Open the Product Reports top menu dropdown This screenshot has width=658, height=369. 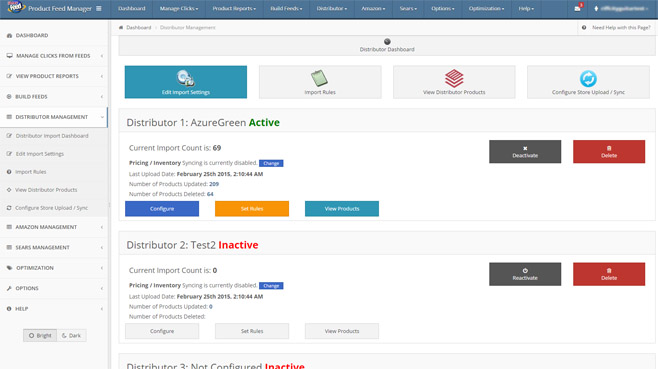coord(234,9)
